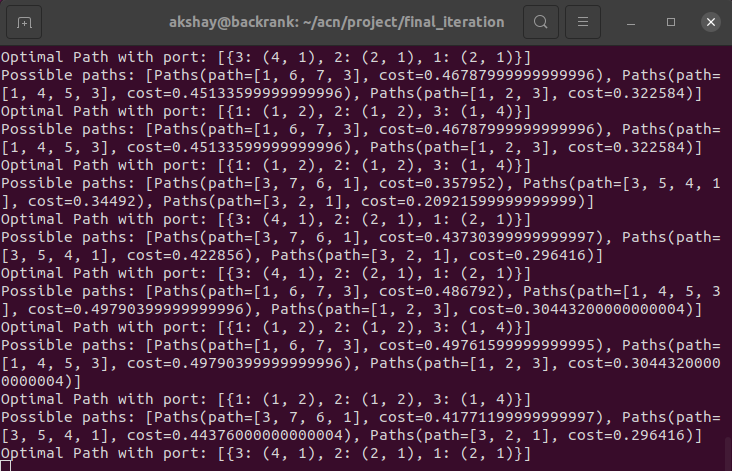Close the terminal window

pyautogui.click(x=711, y=22)
